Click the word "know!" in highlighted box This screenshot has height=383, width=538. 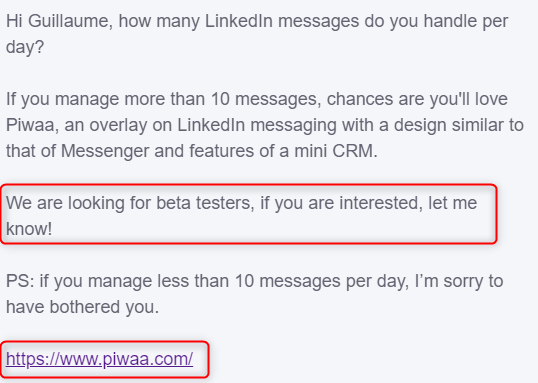click(29, 229)
